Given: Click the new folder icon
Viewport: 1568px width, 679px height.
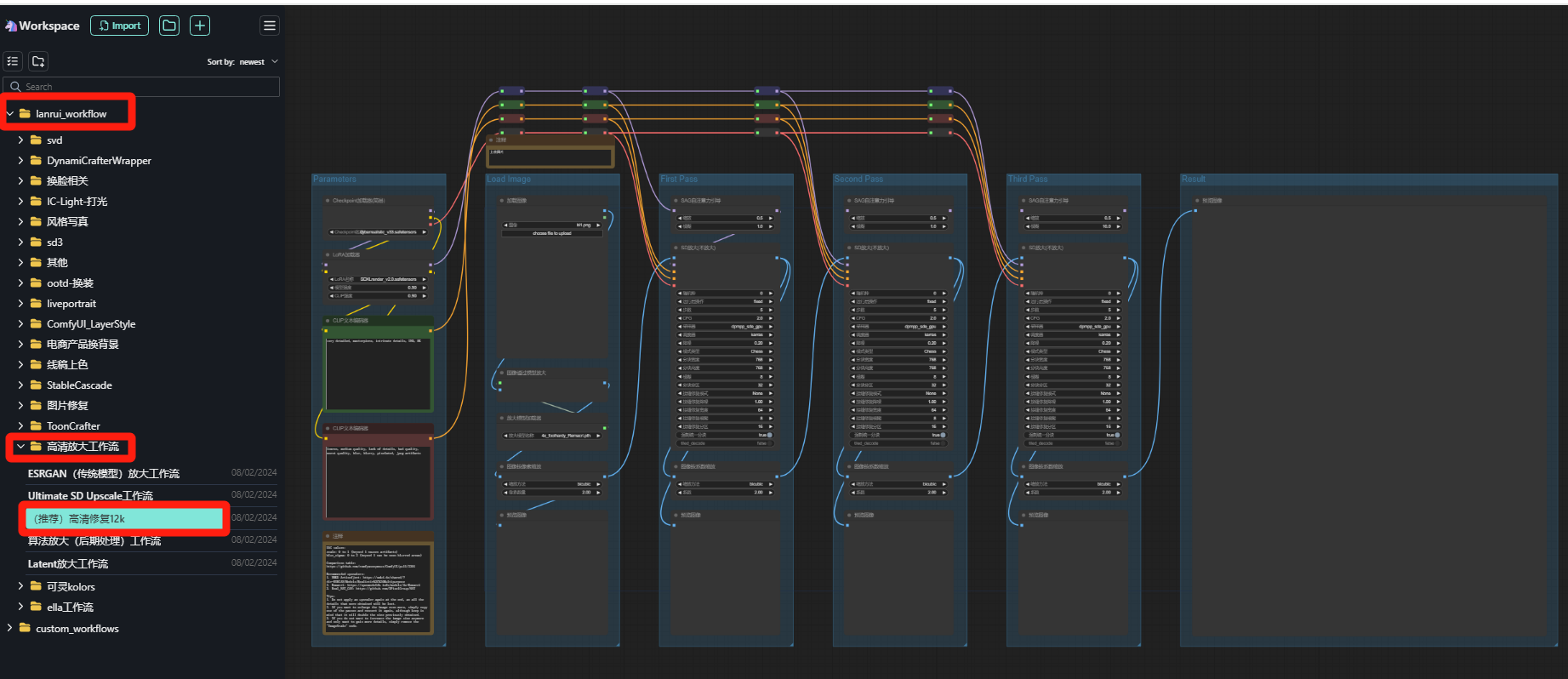Looking at the screenshot, I should point(38,61).
